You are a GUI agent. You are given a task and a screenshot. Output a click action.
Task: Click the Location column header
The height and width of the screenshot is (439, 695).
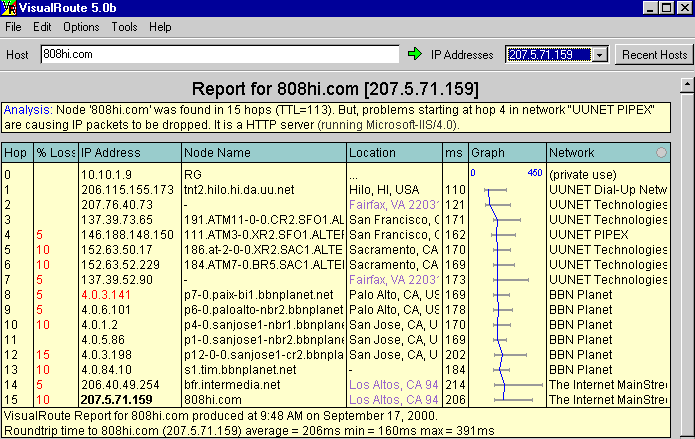click(x=394, y=153)
